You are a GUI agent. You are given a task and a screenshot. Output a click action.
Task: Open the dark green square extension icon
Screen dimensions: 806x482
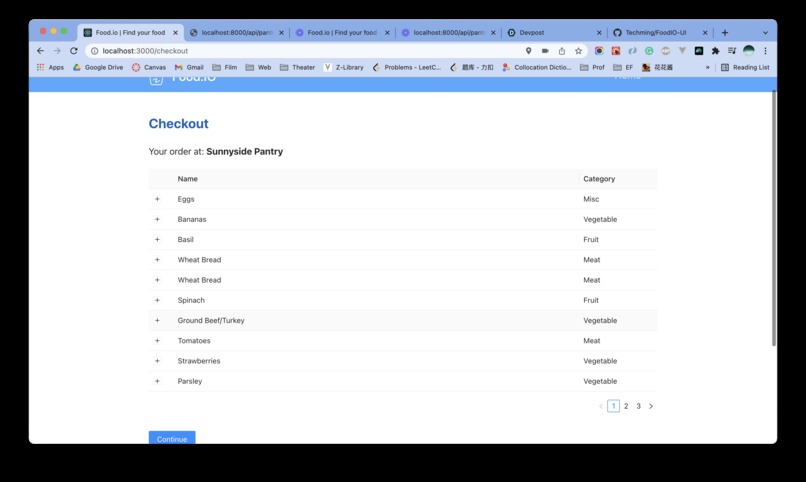699,51
